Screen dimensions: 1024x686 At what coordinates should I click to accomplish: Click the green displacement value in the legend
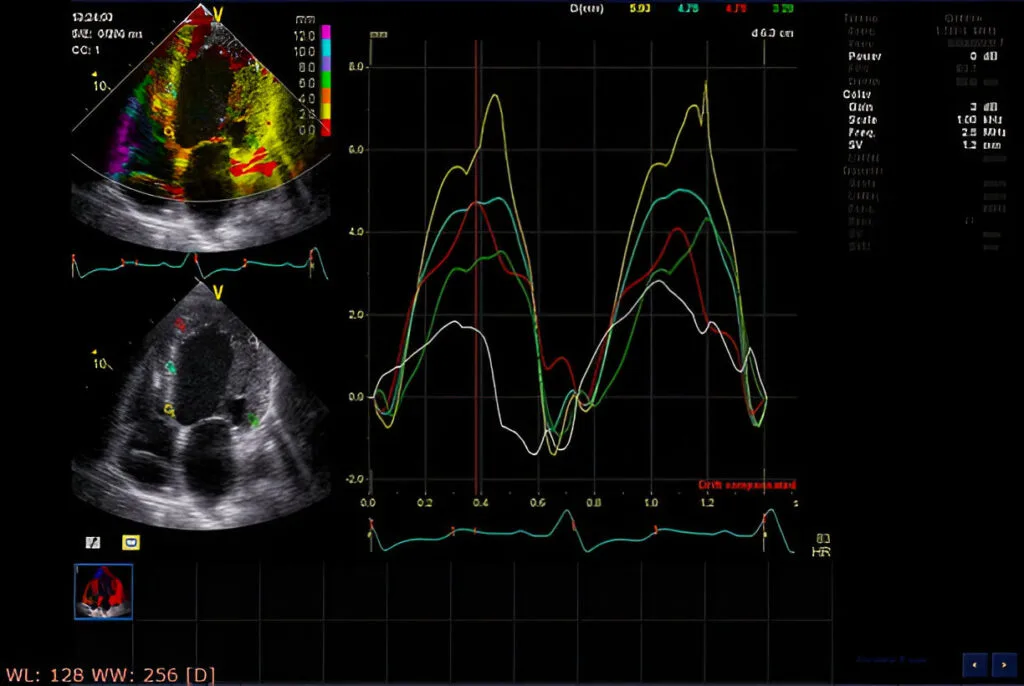(785, 10)
